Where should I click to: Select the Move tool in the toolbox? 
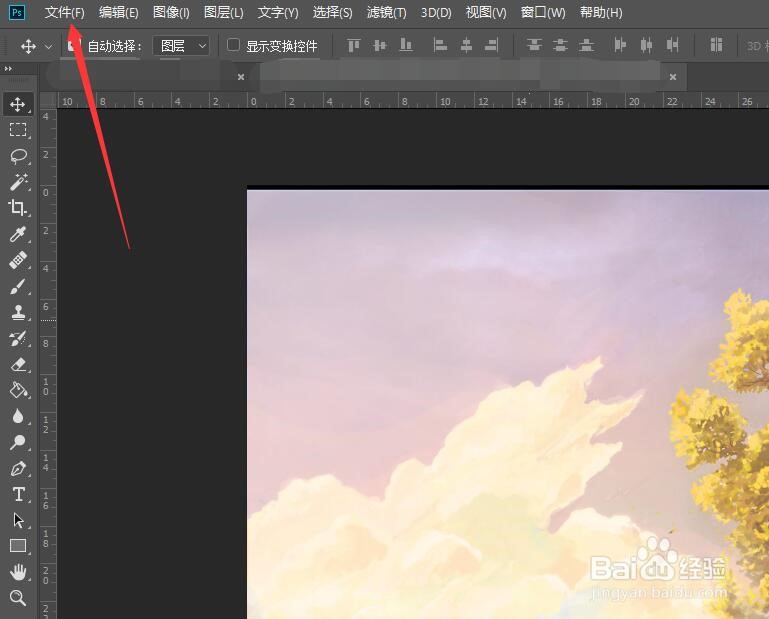point(18,104)
